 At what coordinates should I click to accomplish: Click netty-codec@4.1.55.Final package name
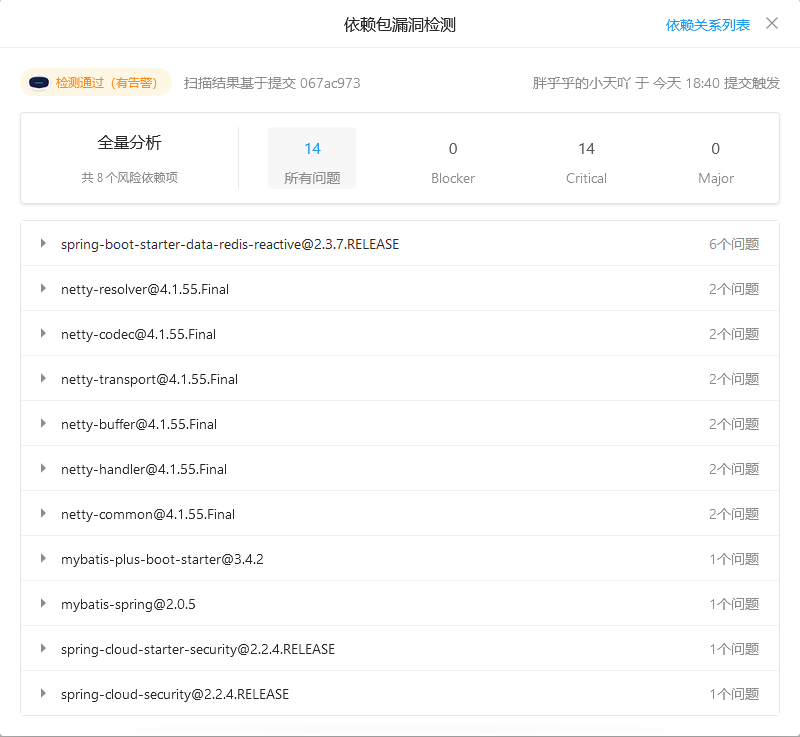[138, 334]
